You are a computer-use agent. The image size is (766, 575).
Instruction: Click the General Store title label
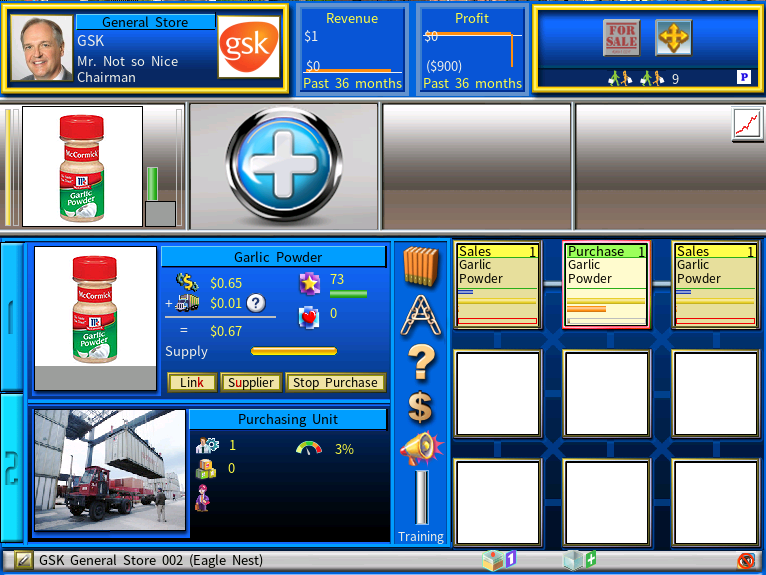click(145, 22)
